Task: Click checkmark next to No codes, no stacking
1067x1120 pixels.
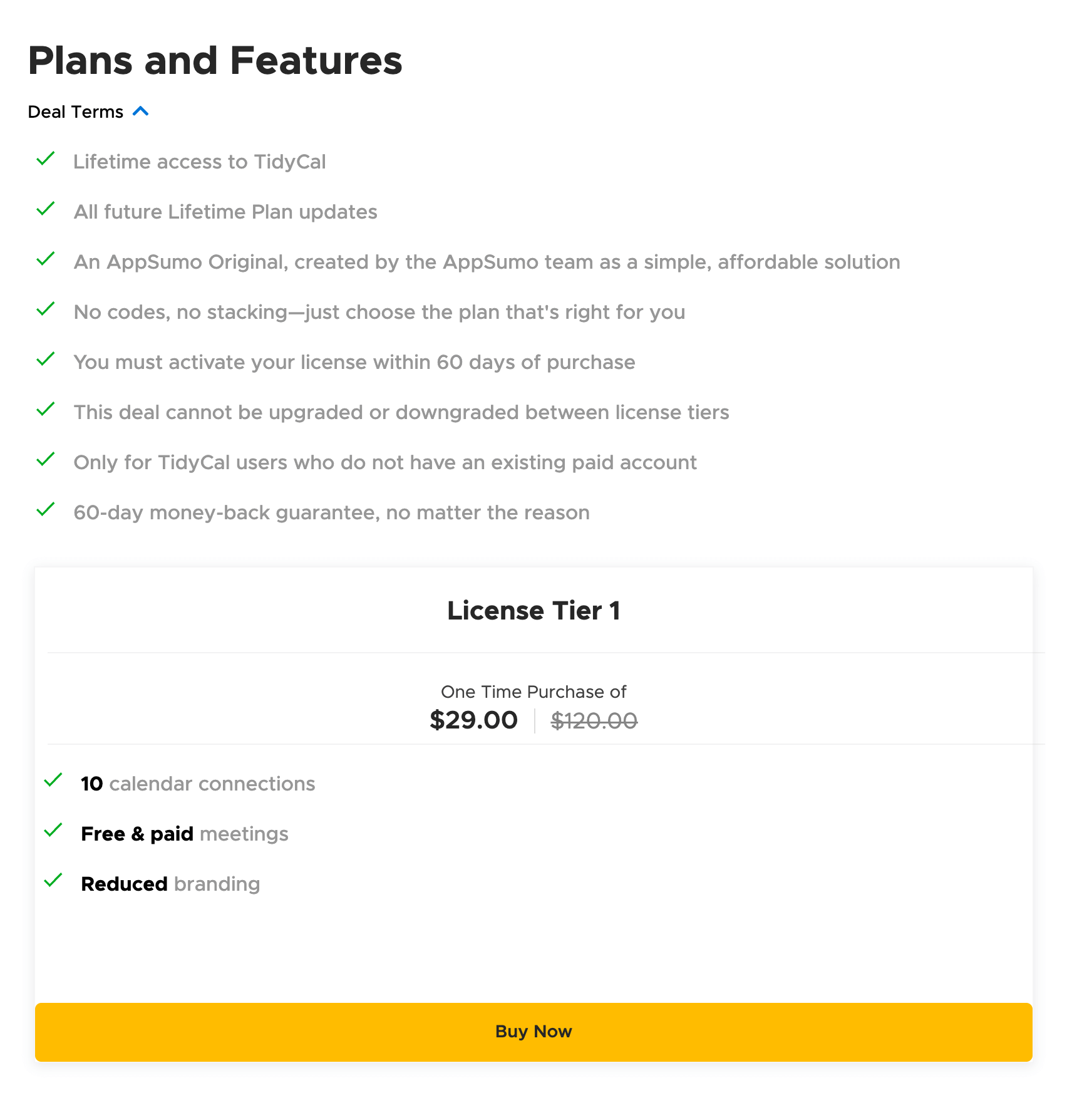Action: [46, 309]
